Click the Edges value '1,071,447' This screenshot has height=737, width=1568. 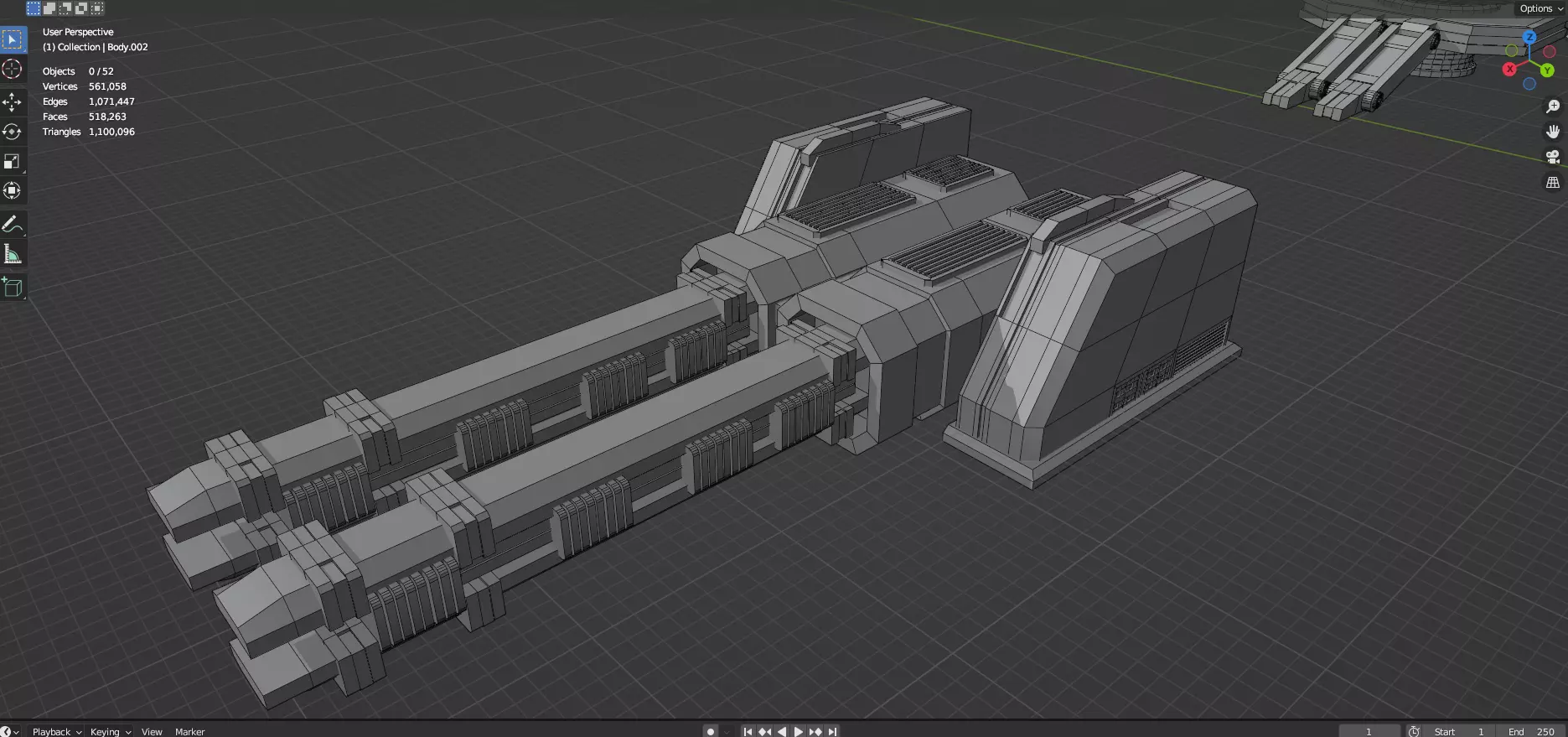coord(111,101)
